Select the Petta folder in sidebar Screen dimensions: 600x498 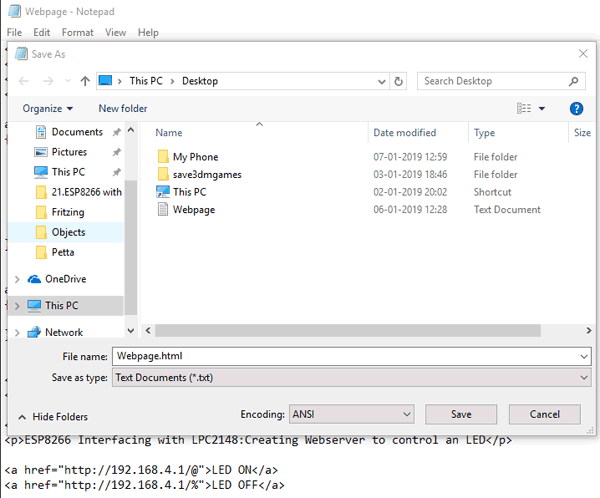click(x=63, y=252)
